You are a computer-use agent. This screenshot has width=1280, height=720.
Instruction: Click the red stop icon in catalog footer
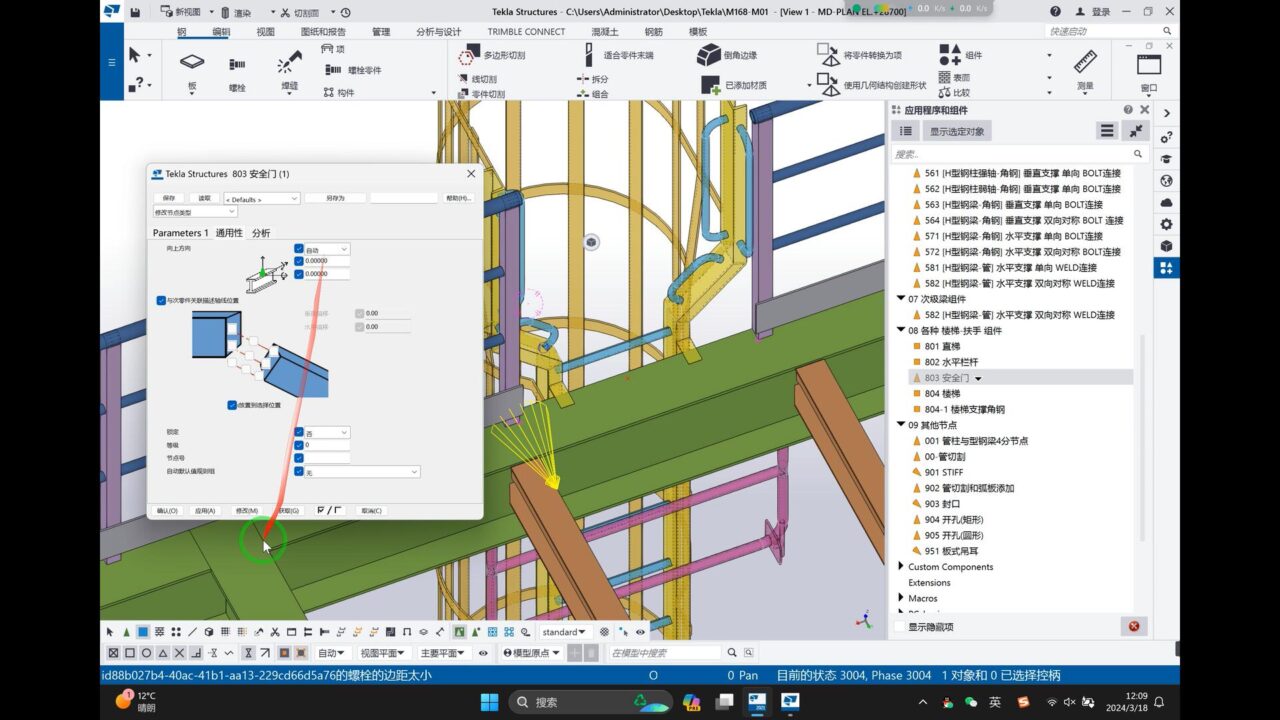coord(1134,626)
